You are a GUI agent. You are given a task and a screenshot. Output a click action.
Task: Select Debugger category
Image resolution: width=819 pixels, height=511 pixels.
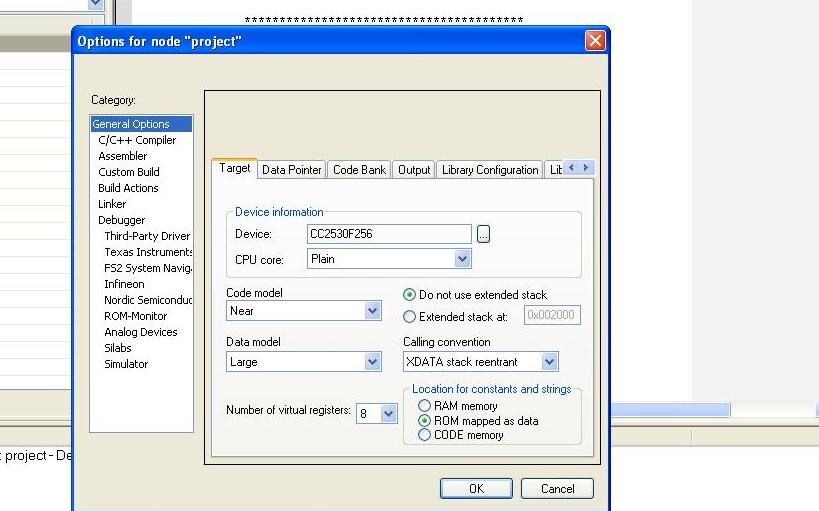pyautogui.click(x=122, y=220)
